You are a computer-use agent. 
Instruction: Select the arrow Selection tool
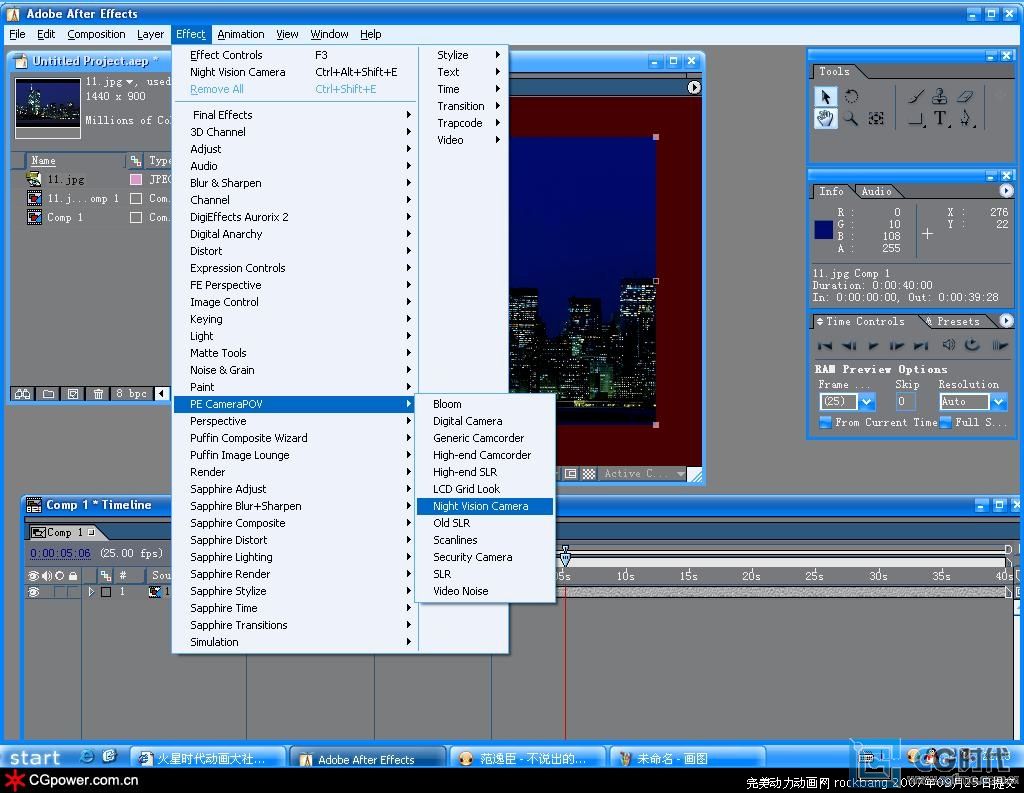825,97
